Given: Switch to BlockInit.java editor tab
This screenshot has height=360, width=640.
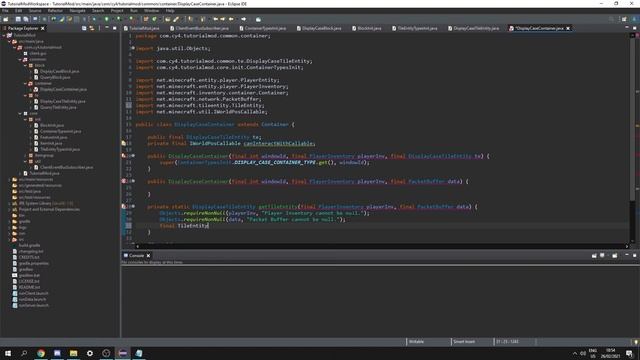Looking at the screenshot, I should click(367, 28).
